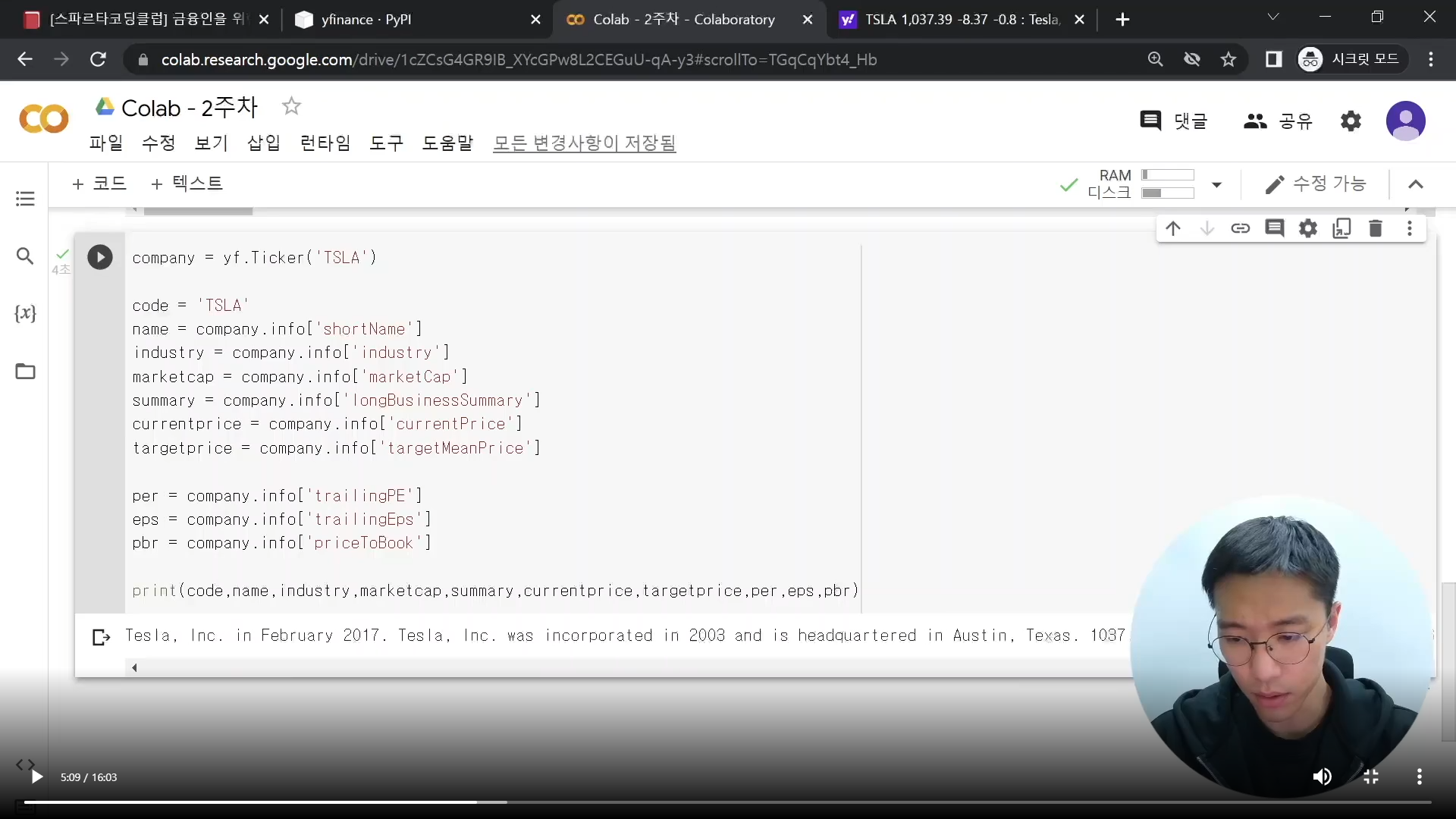Move the cell up with the arrow icon
1456x819 pixels.
1173,228
